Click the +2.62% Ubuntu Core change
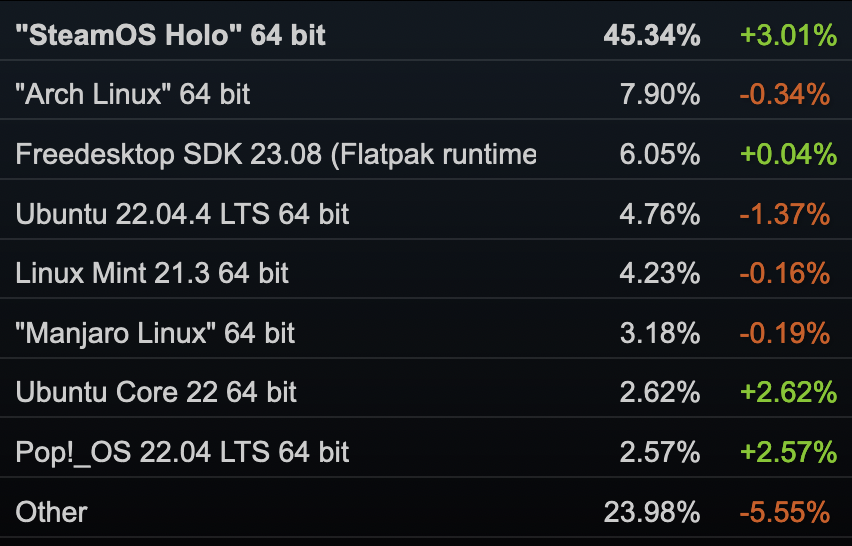This screenshot has width=852, height=546. tap(788, 392)
